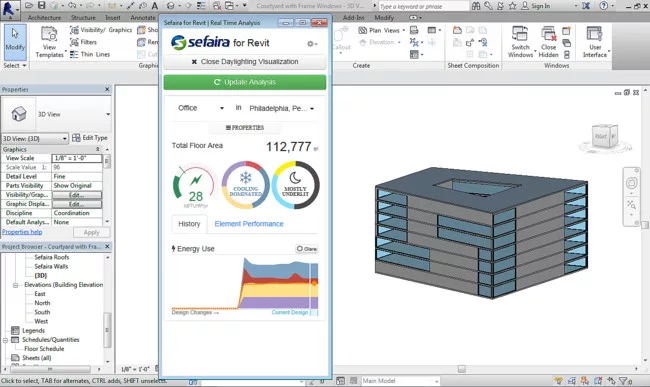Click the Sefaira settings gear icon
Viewport: 650px width, 387px height.
311,44
